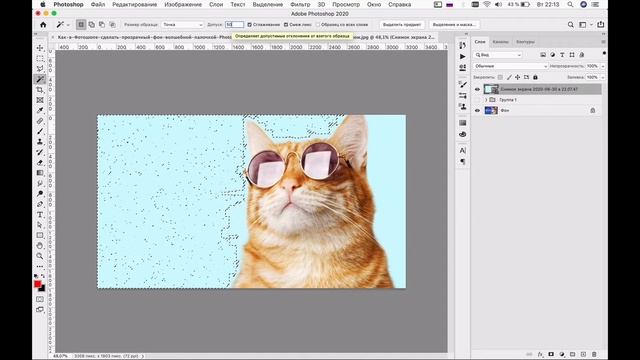
Task: Select the Blur tool
Action: tap(40, 183)
